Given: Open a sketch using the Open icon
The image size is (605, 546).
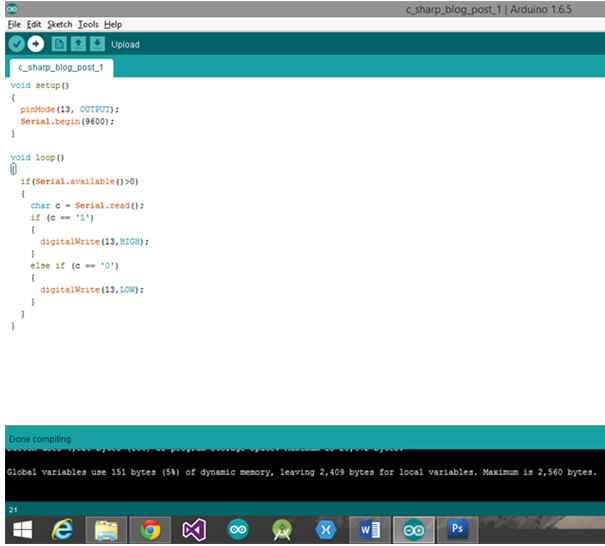Looking at the screenshot, I should coord(78,44).
